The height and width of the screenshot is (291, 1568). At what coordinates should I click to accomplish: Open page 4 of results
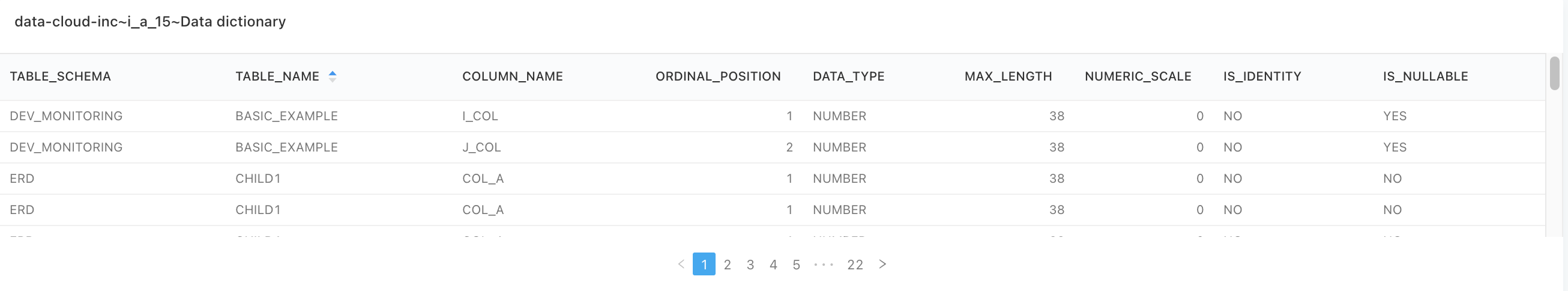[773, 265]
